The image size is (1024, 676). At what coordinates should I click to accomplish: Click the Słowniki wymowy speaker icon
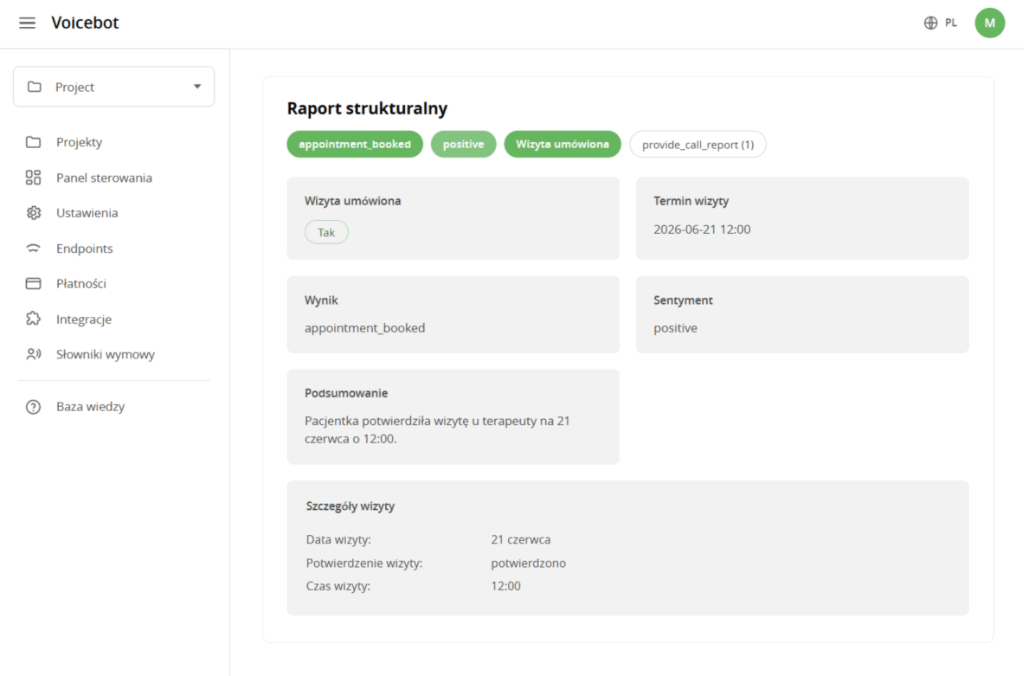(33, 354)
